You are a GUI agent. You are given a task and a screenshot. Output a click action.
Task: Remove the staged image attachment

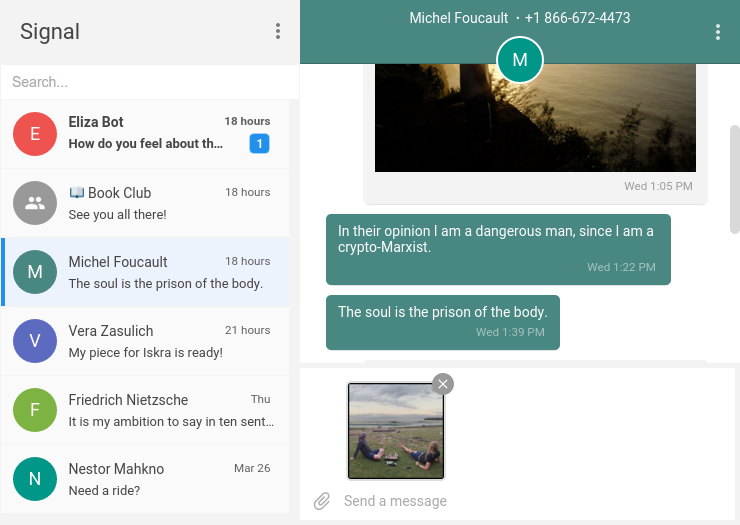click(443, 383)
